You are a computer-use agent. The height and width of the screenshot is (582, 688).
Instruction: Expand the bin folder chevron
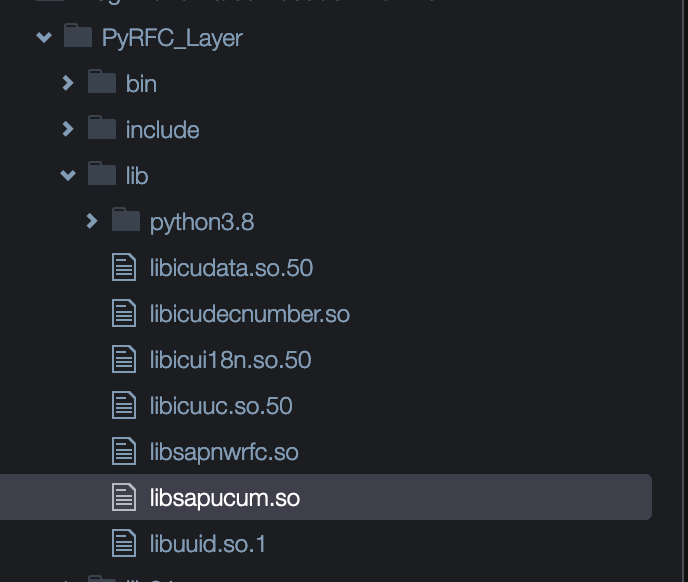pyautogui.click(x=68, y=83)
